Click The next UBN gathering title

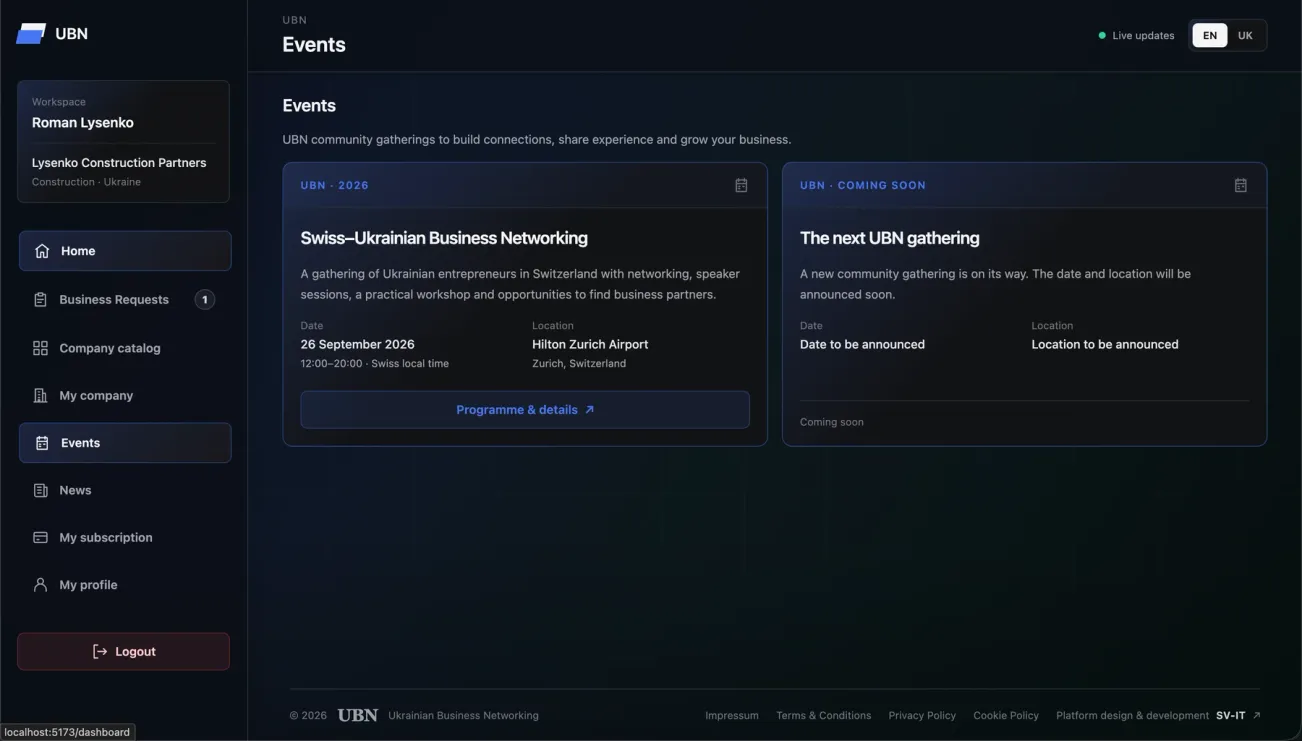pos(890,238)
